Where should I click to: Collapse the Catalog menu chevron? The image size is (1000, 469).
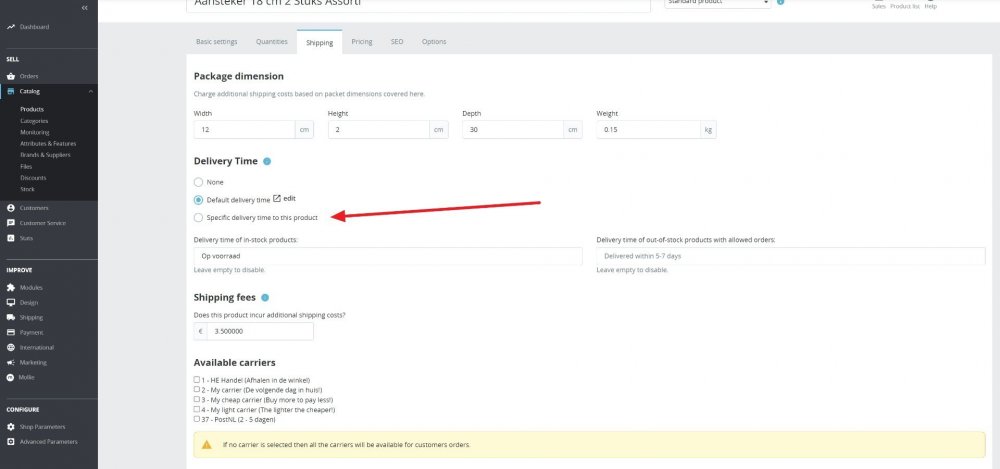point(91,91)
